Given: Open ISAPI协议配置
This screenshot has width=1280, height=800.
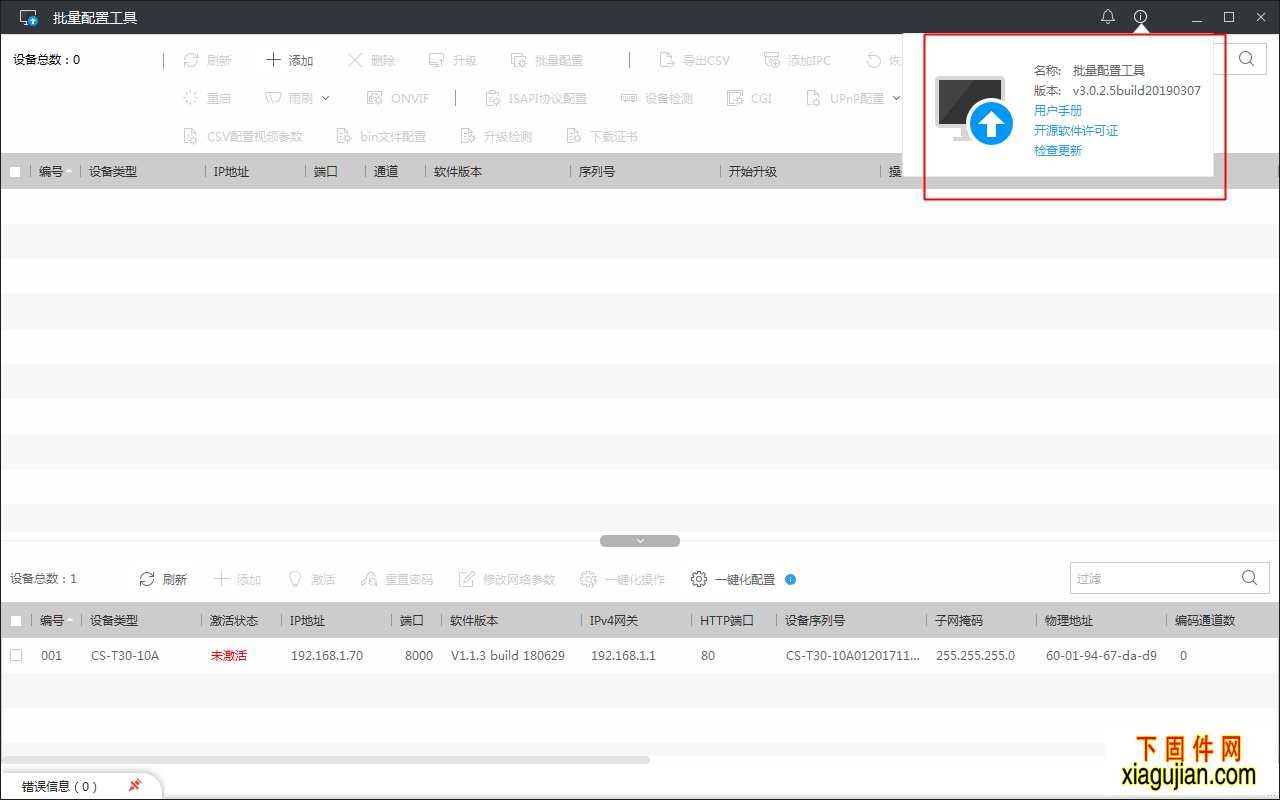Looking at the screenshot, I should point(535,98).
